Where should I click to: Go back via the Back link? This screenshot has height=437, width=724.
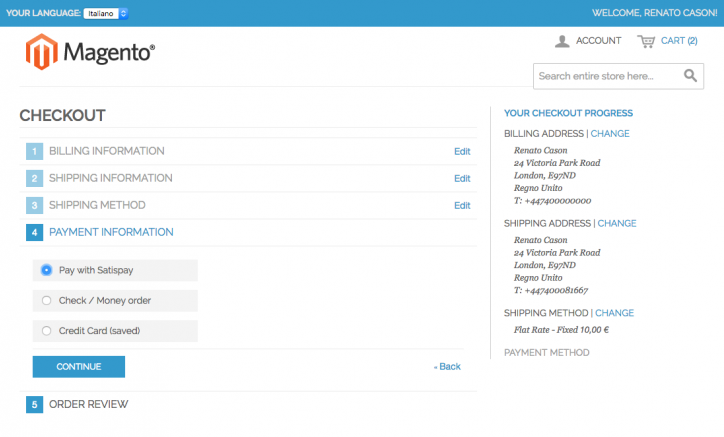(447, 367)
